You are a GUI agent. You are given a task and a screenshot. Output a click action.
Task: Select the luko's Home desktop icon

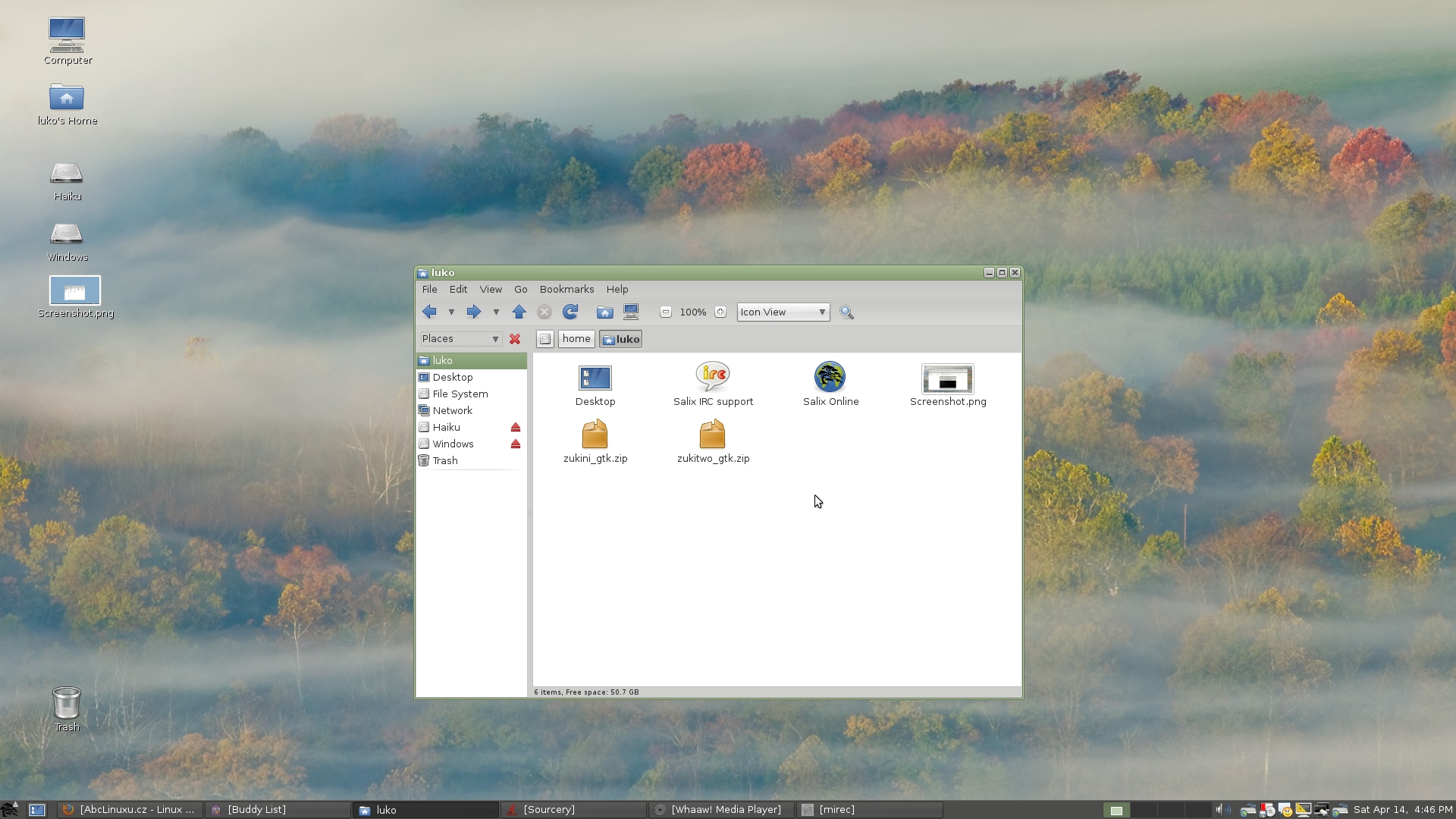click(67, 104)
